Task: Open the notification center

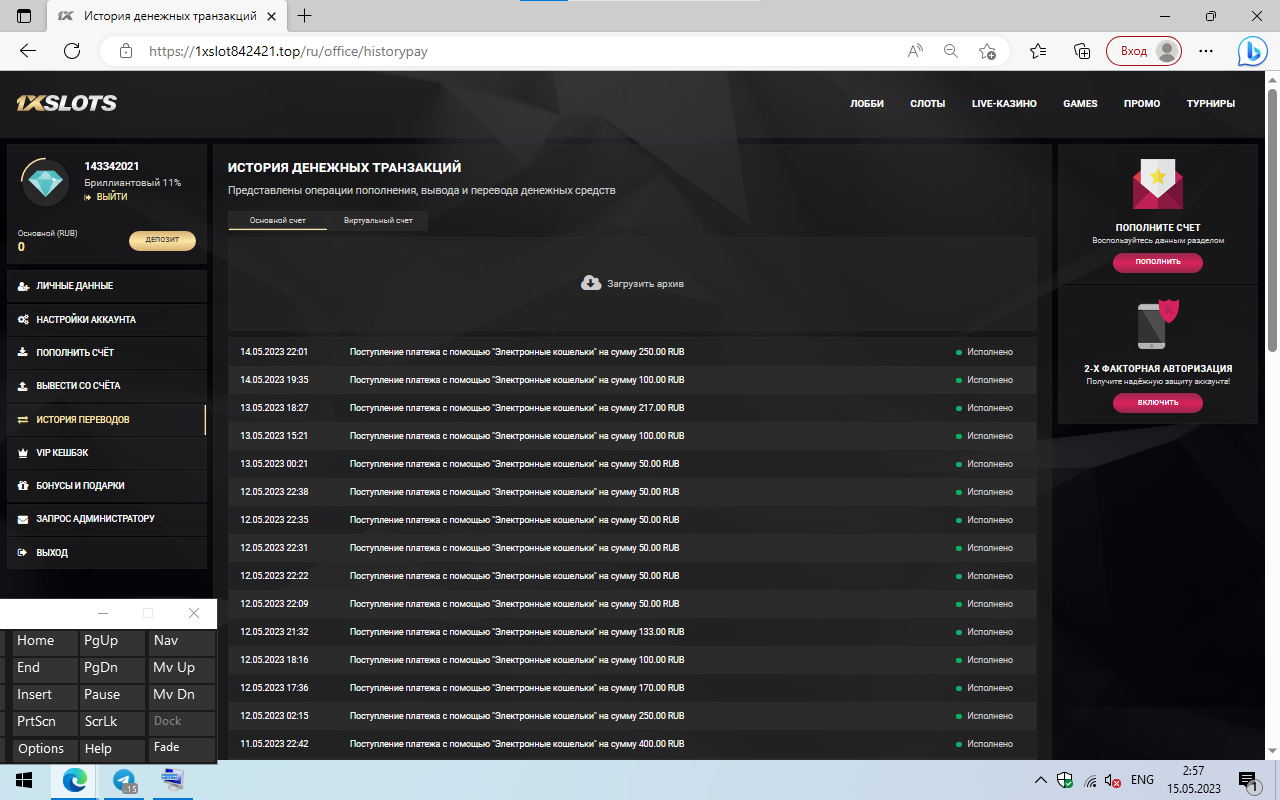Action: pyautogui.click(x=1248, y=780)
